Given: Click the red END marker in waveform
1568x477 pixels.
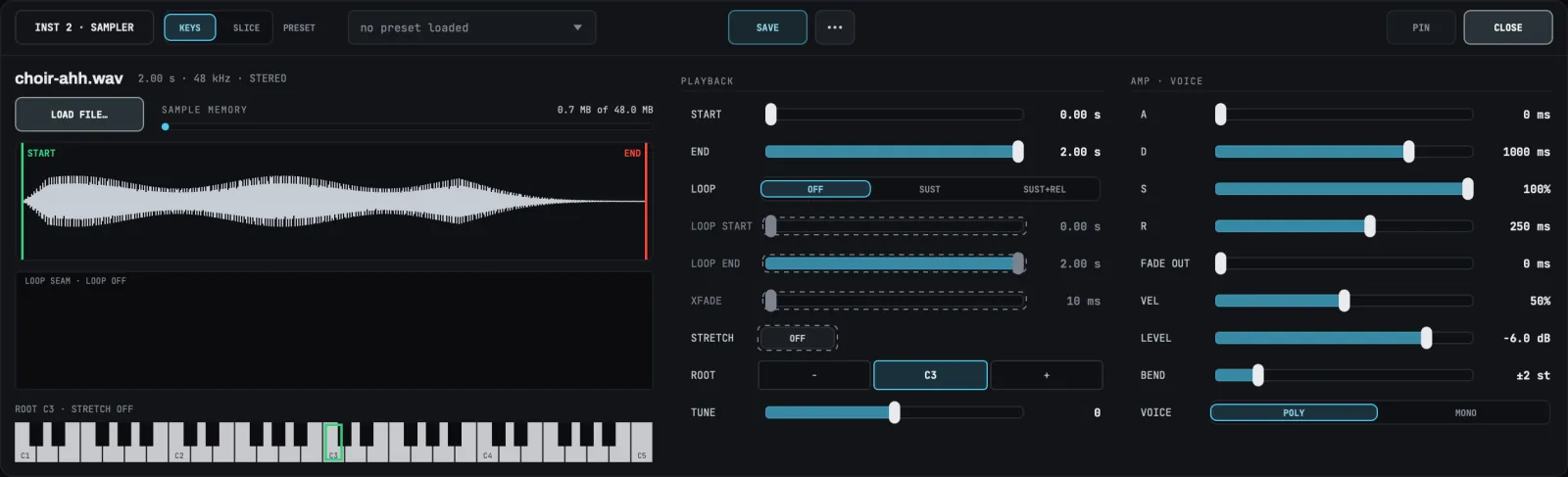Looking at the screenshot, I should click(x=646, y=202).
